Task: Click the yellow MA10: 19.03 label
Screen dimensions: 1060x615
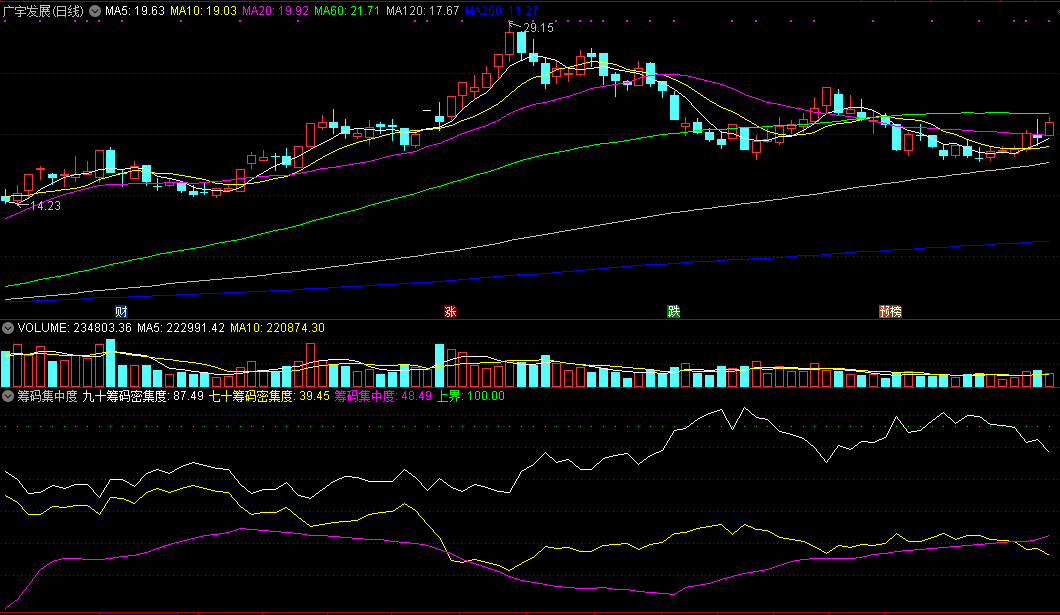Action: point(203,11)
